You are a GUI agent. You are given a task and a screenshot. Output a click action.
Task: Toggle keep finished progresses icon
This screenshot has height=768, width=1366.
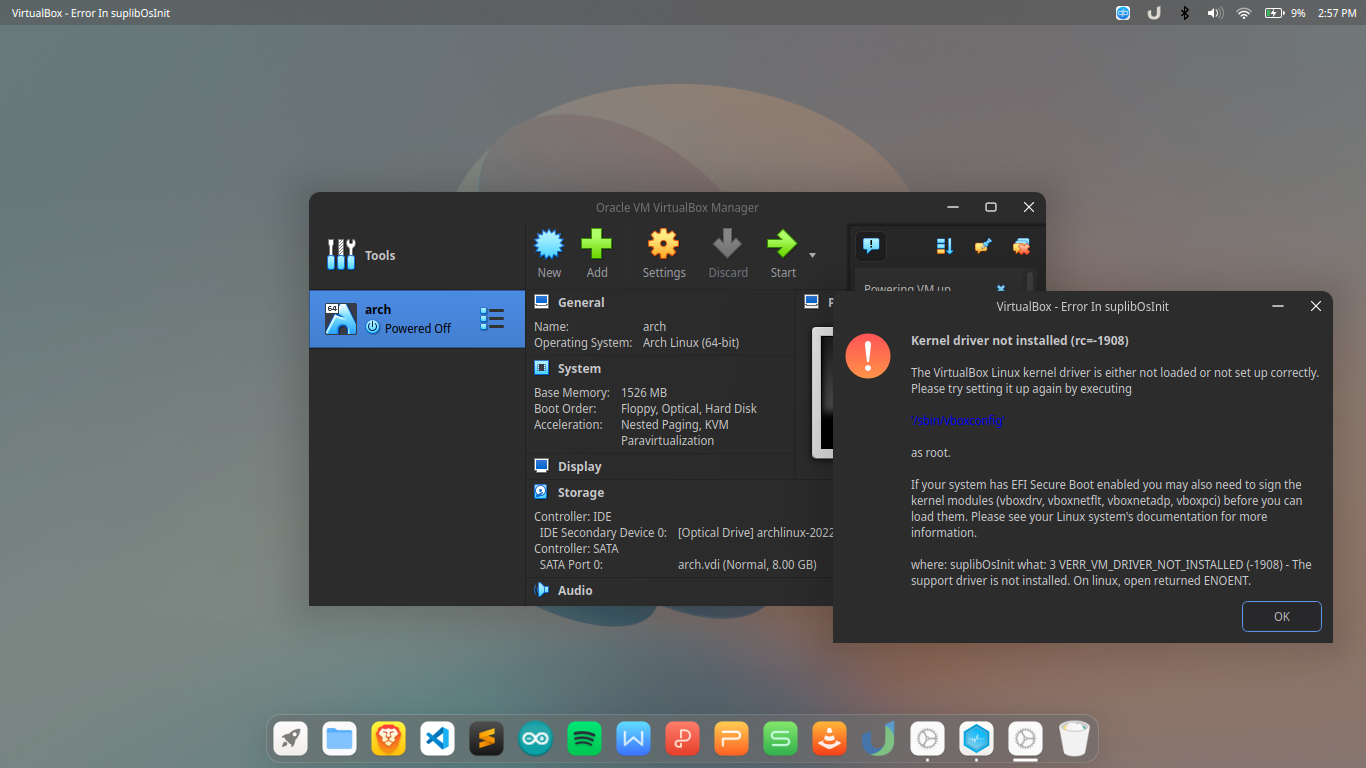tap(983, 245)
